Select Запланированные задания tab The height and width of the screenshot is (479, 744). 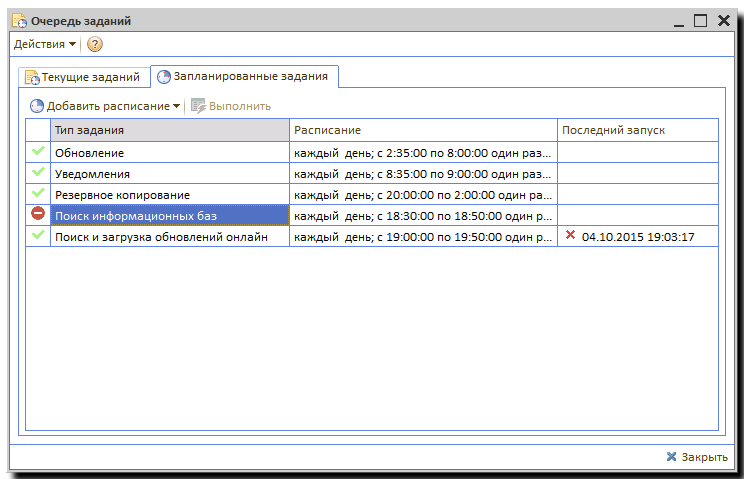(x=246, y=76)
